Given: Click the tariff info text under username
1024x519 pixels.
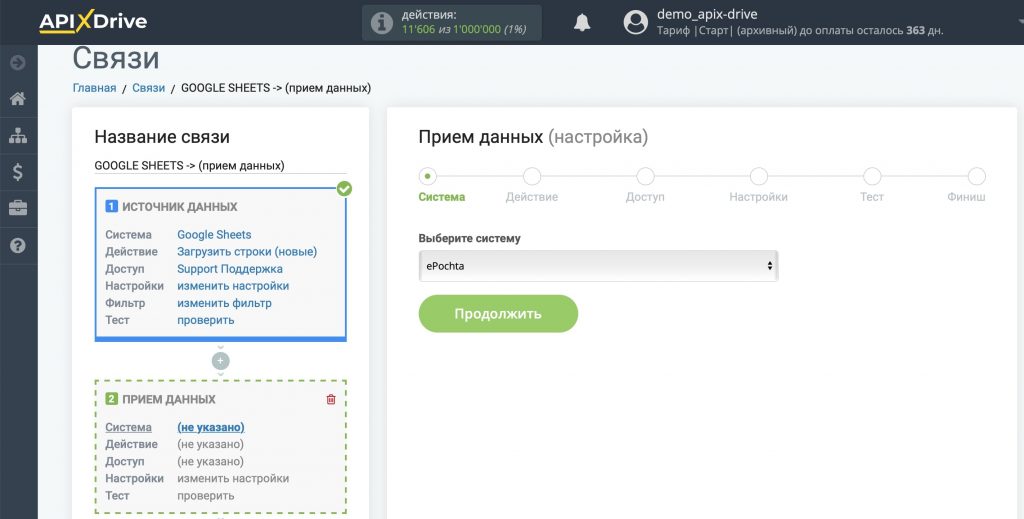Looking at the screenshot, I should tap(800, 31).
